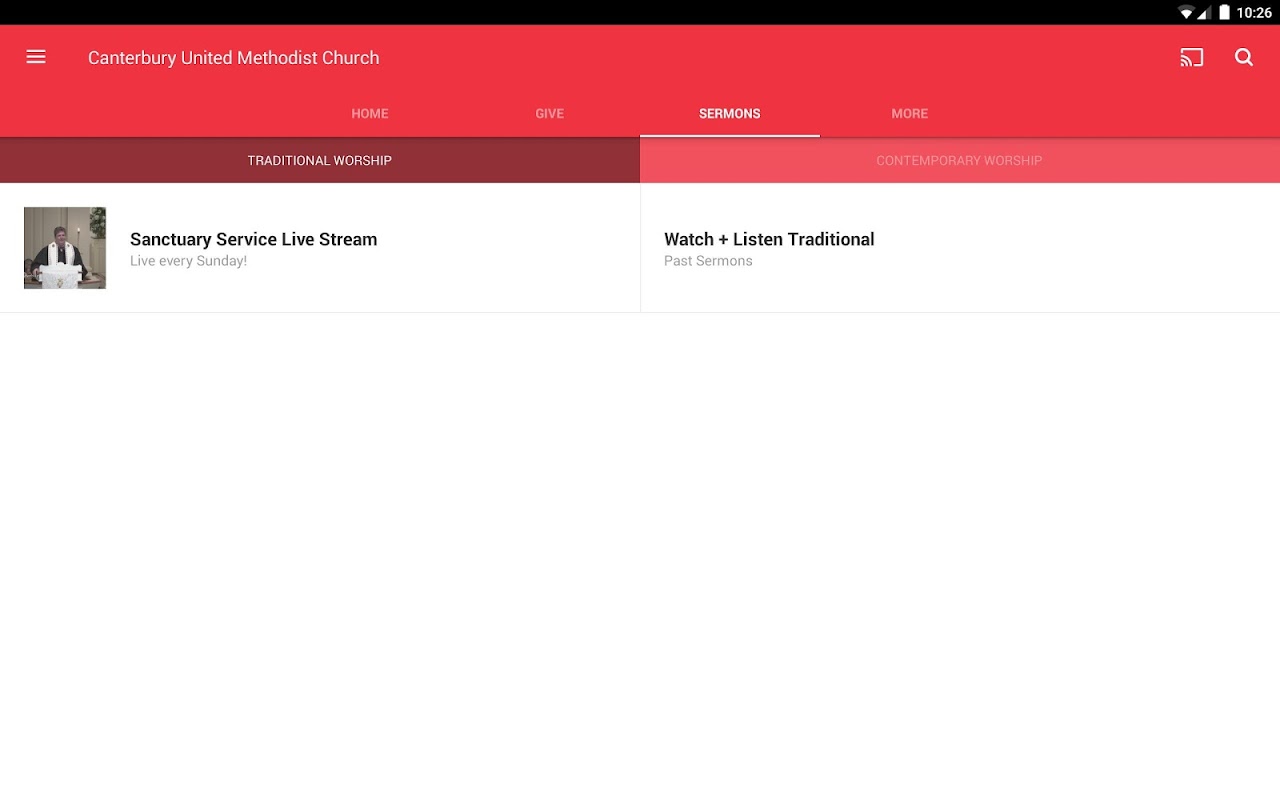This screenshot has height=800, width=1280.
Task: Tap the Cast screen icon
Action: pos(1191,57)
